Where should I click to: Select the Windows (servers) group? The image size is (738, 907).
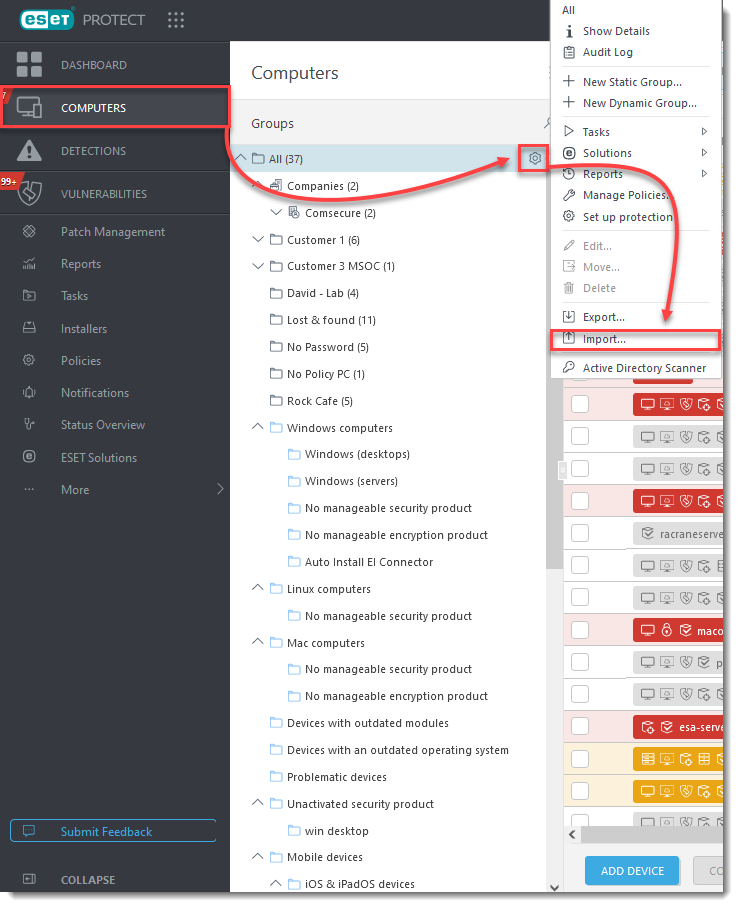click(x=351, y=481)
